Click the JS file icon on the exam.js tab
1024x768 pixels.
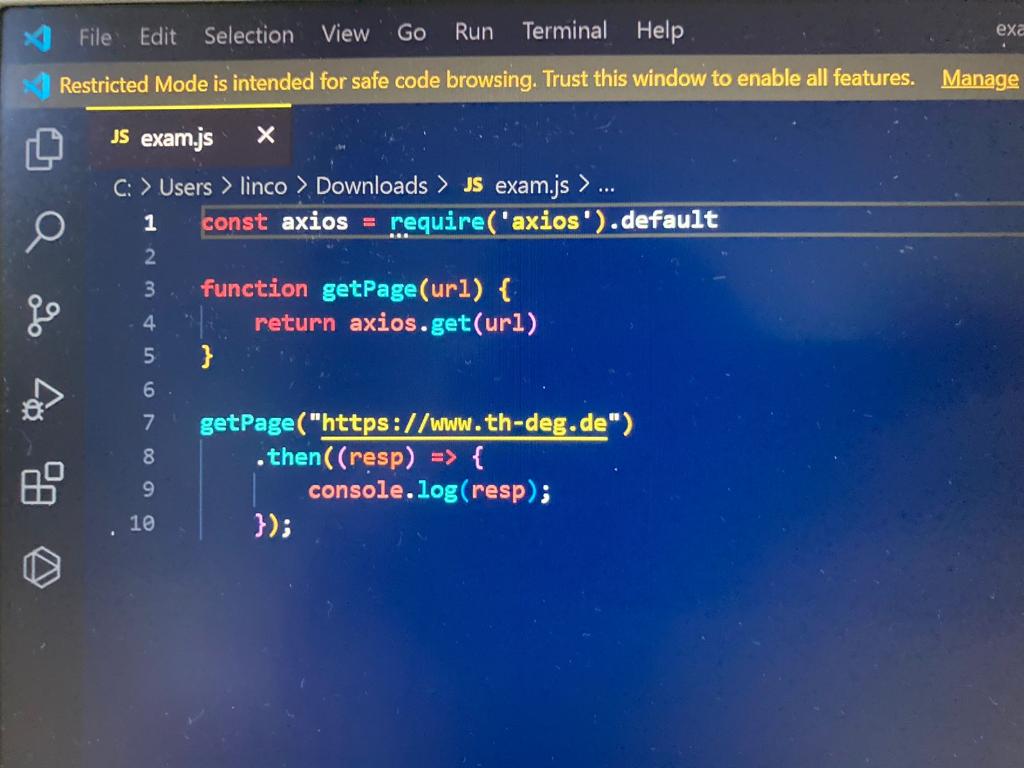(x=119, y=137)
